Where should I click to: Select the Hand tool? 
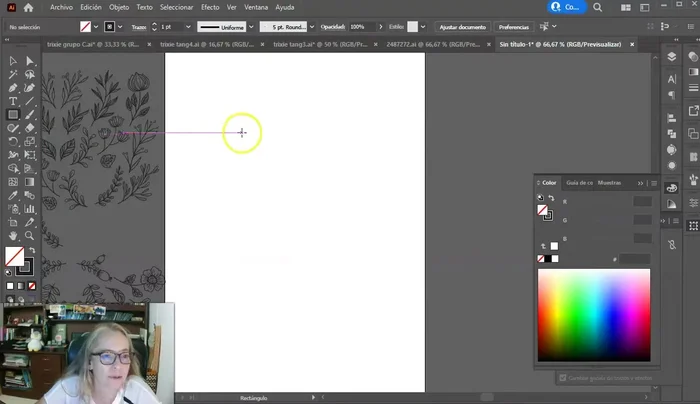click(13, 235)
